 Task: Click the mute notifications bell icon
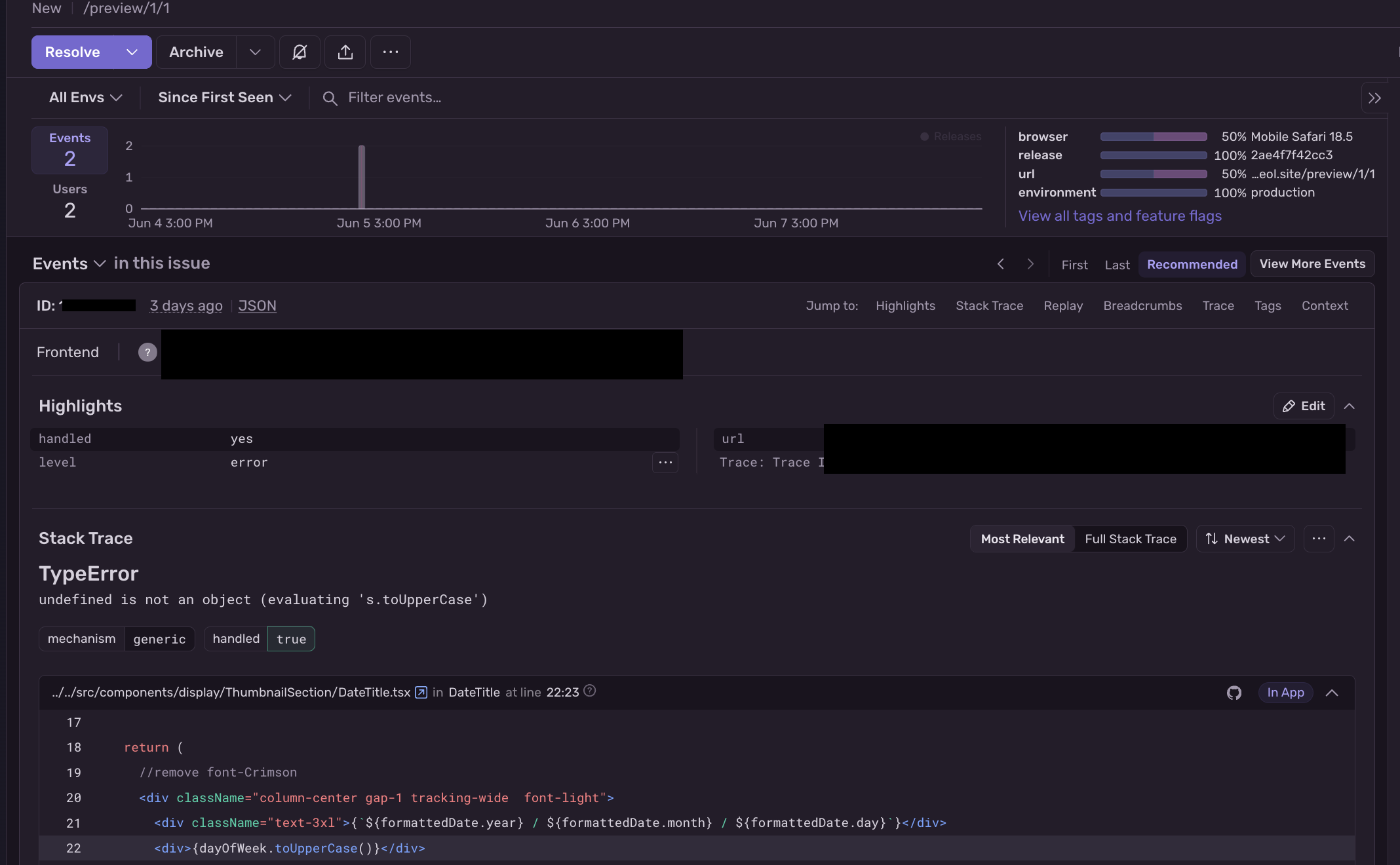tap(300, 52)
